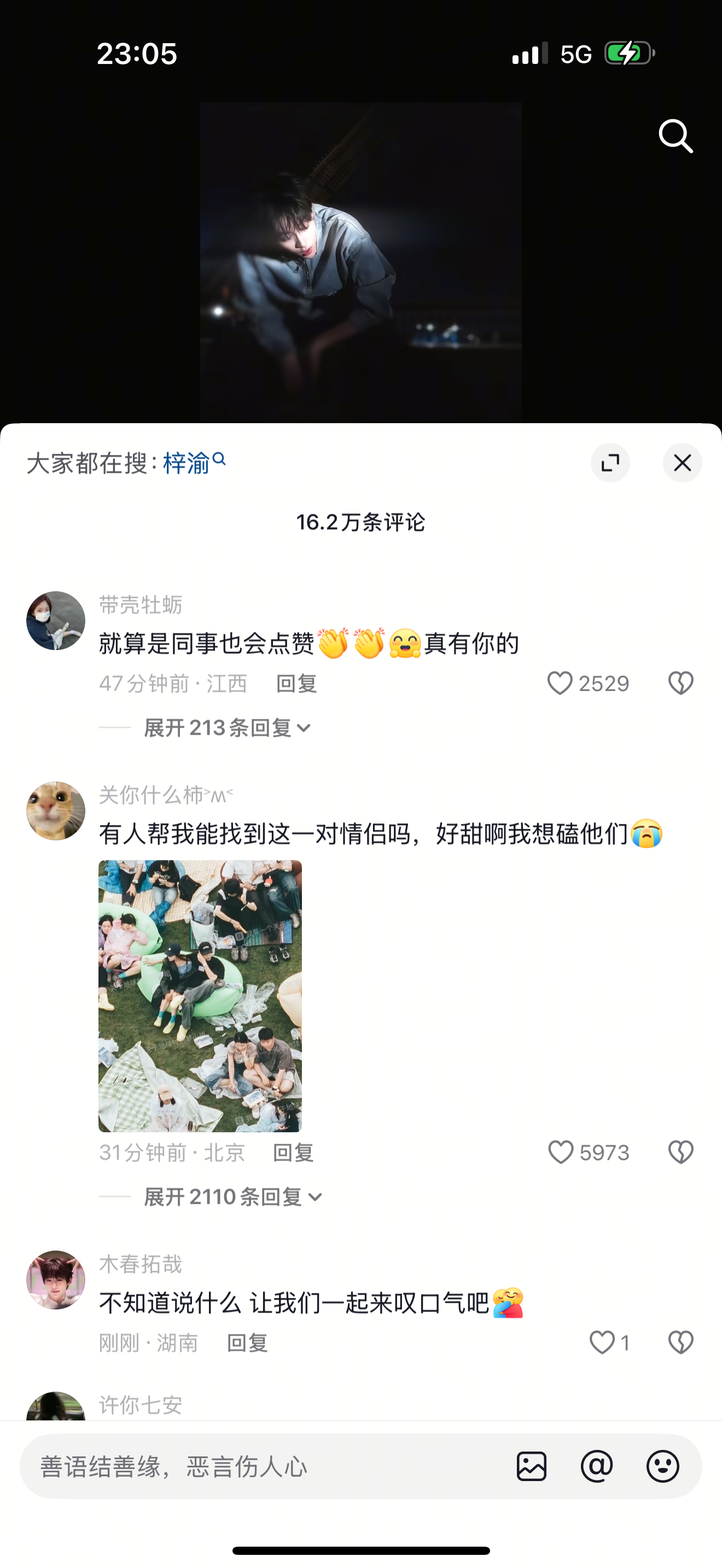Dislike 木春拓哉's comment

tap(680, 1342)
